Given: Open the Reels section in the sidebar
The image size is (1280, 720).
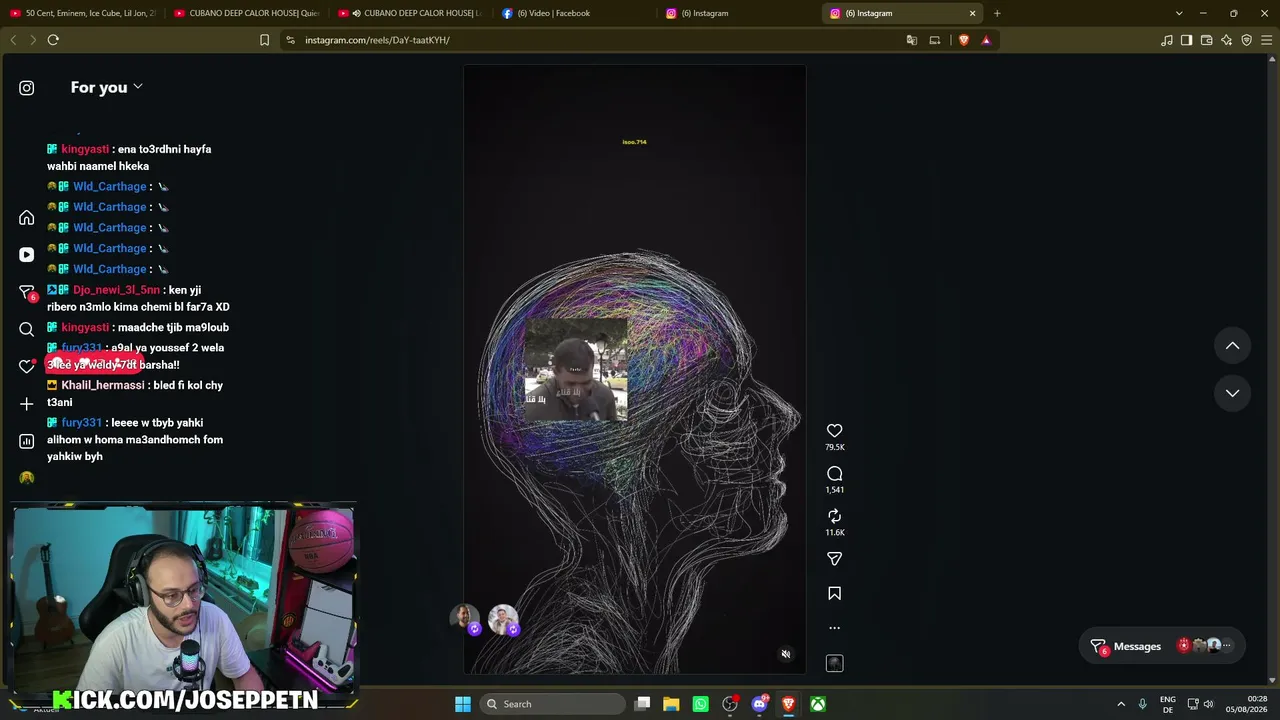Looking at the screenshot, I should pyautogui.click(x=27, y=255).
